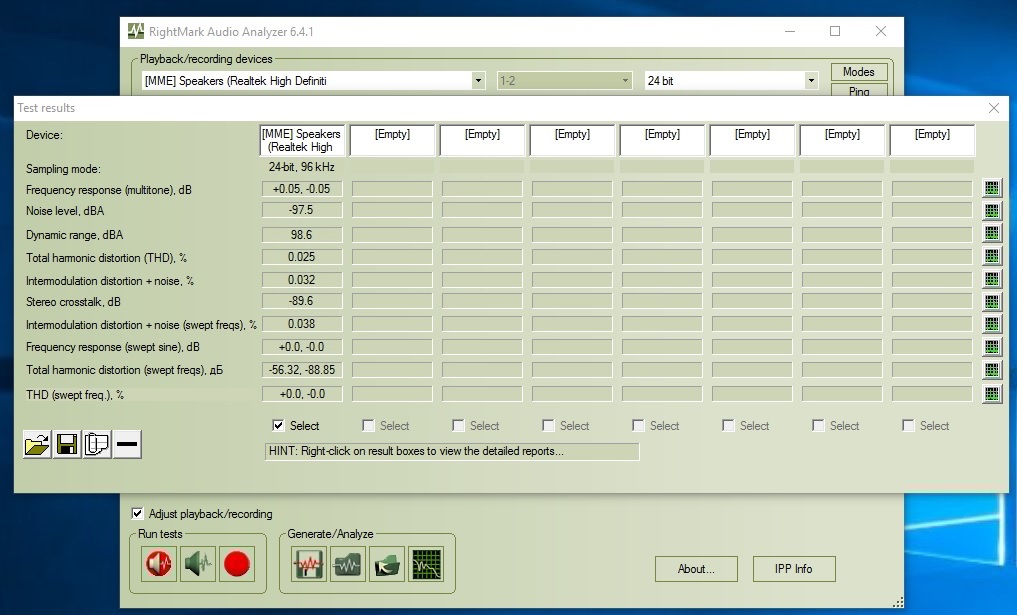
Task: Open the 1-2 channel dropdown
Action: [626, 81]
